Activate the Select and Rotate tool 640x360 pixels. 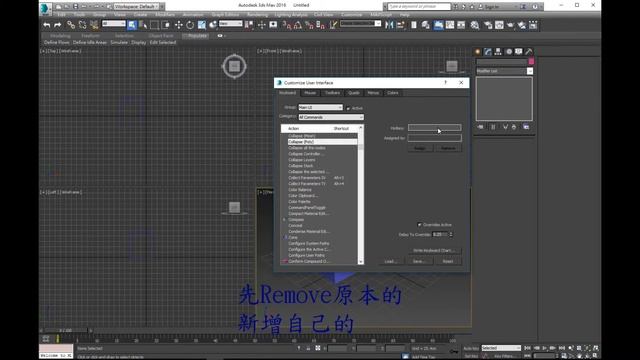[x=190, y=25]
